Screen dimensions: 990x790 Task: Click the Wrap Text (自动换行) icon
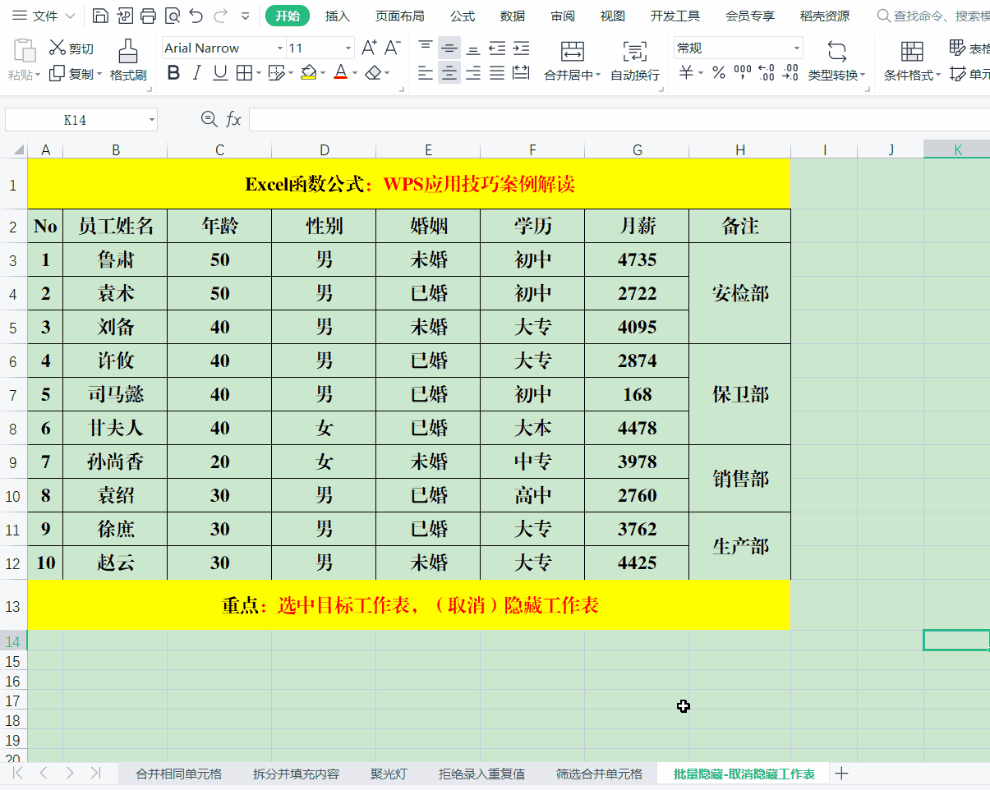[634, 52]
